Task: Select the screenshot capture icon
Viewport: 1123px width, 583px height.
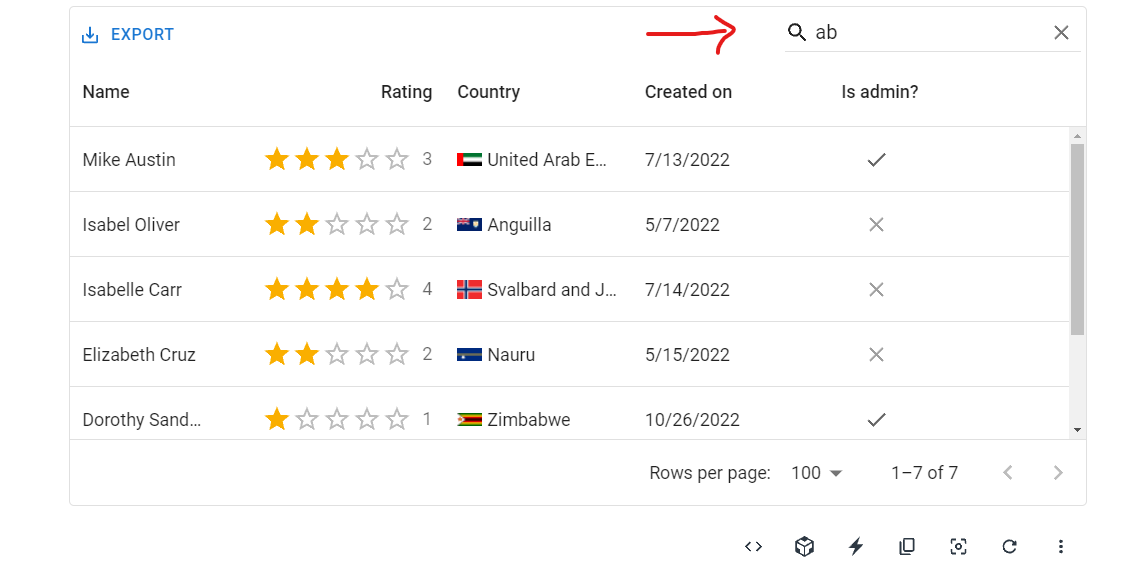Action: [x=958, y=546]
